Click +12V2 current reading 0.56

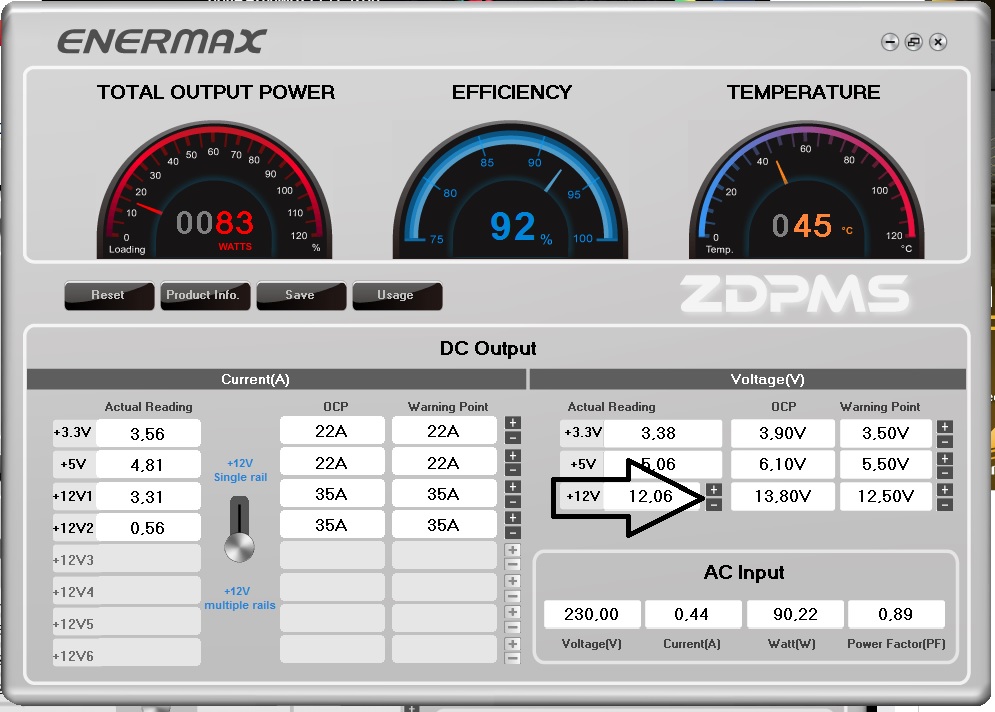[148, 528]
